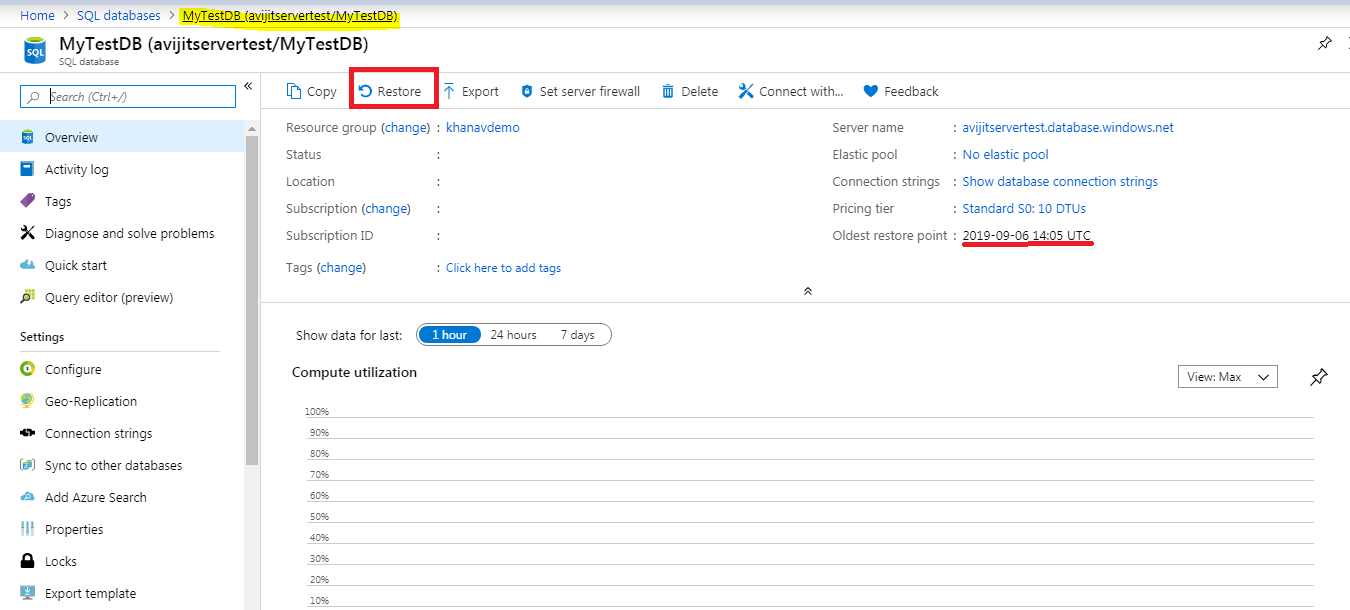Switch chart range to 24 hours
1350x610 pixels.
[513, 335]
